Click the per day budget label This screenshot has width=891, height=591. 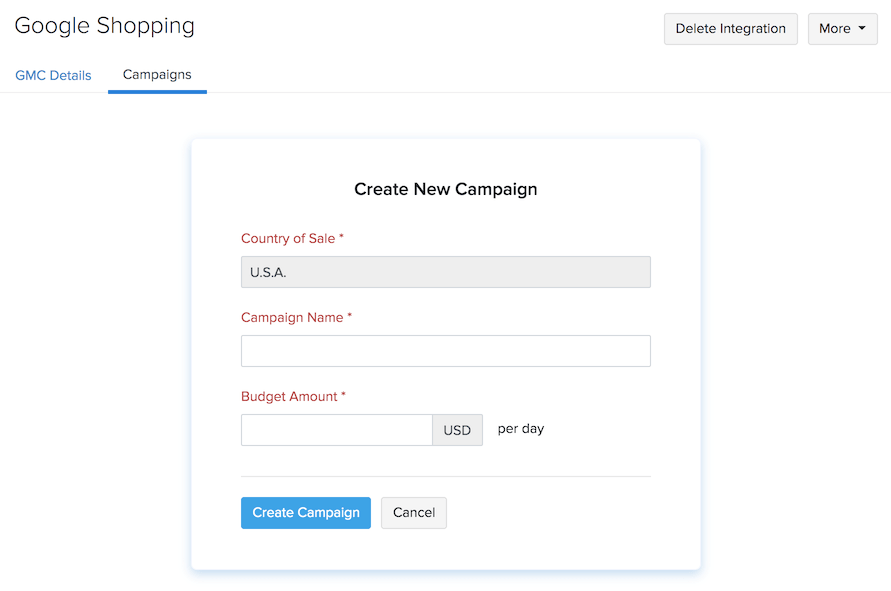[520, 429]
